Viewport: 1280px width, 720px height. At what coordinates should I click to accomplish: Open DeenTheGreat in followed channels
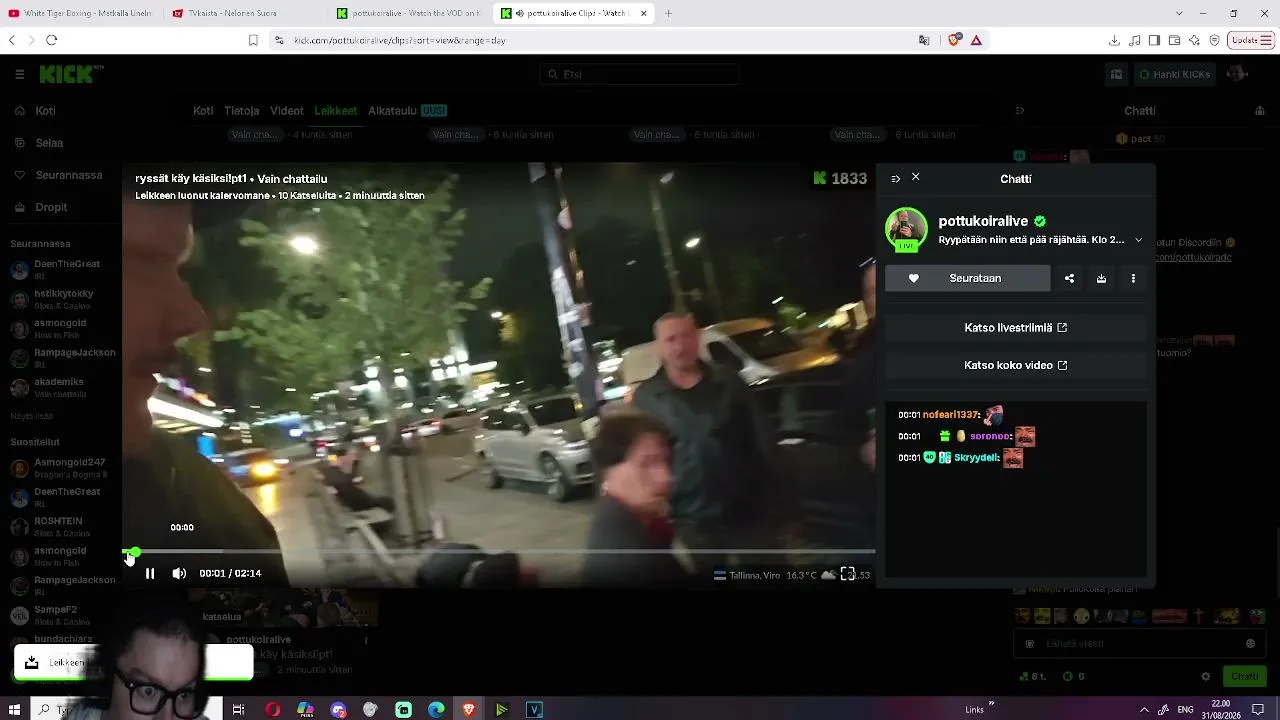60,269
